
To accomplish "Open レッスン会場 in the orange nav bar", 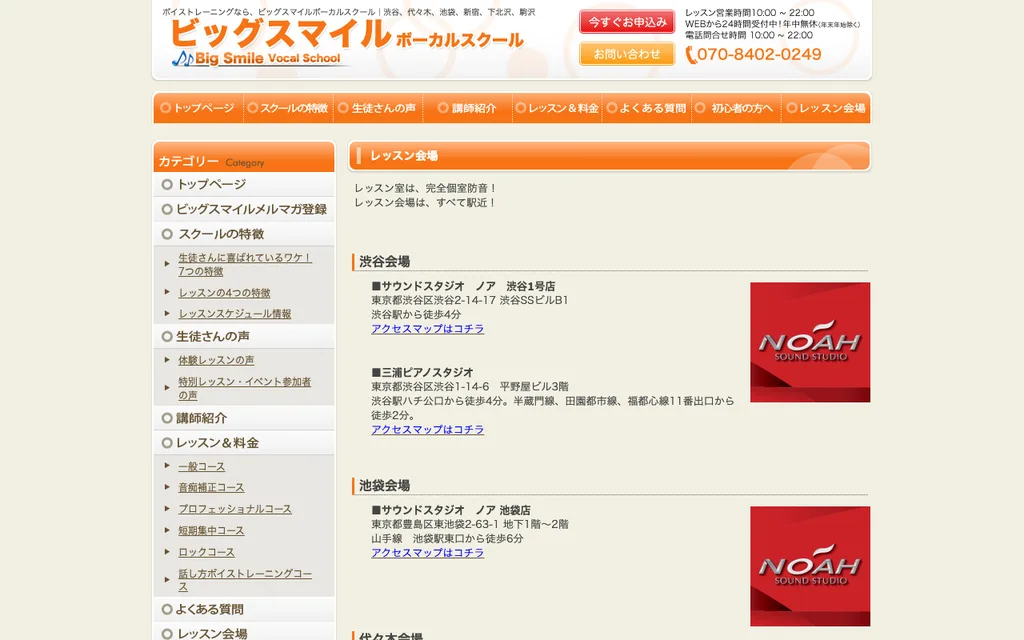I will pyautogui.click(x=826, y=108).
